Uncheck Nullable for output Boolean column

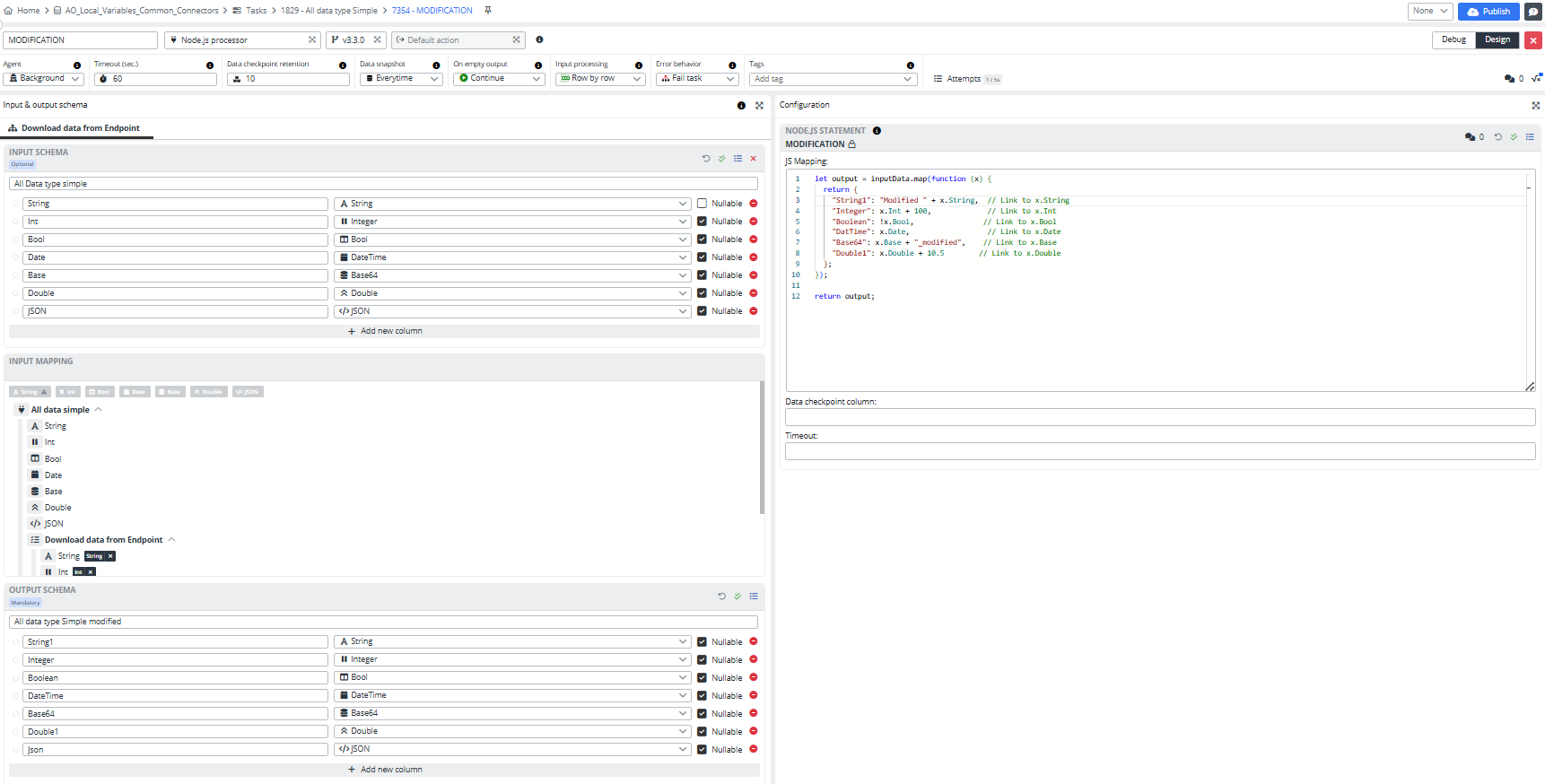[702, 677]
